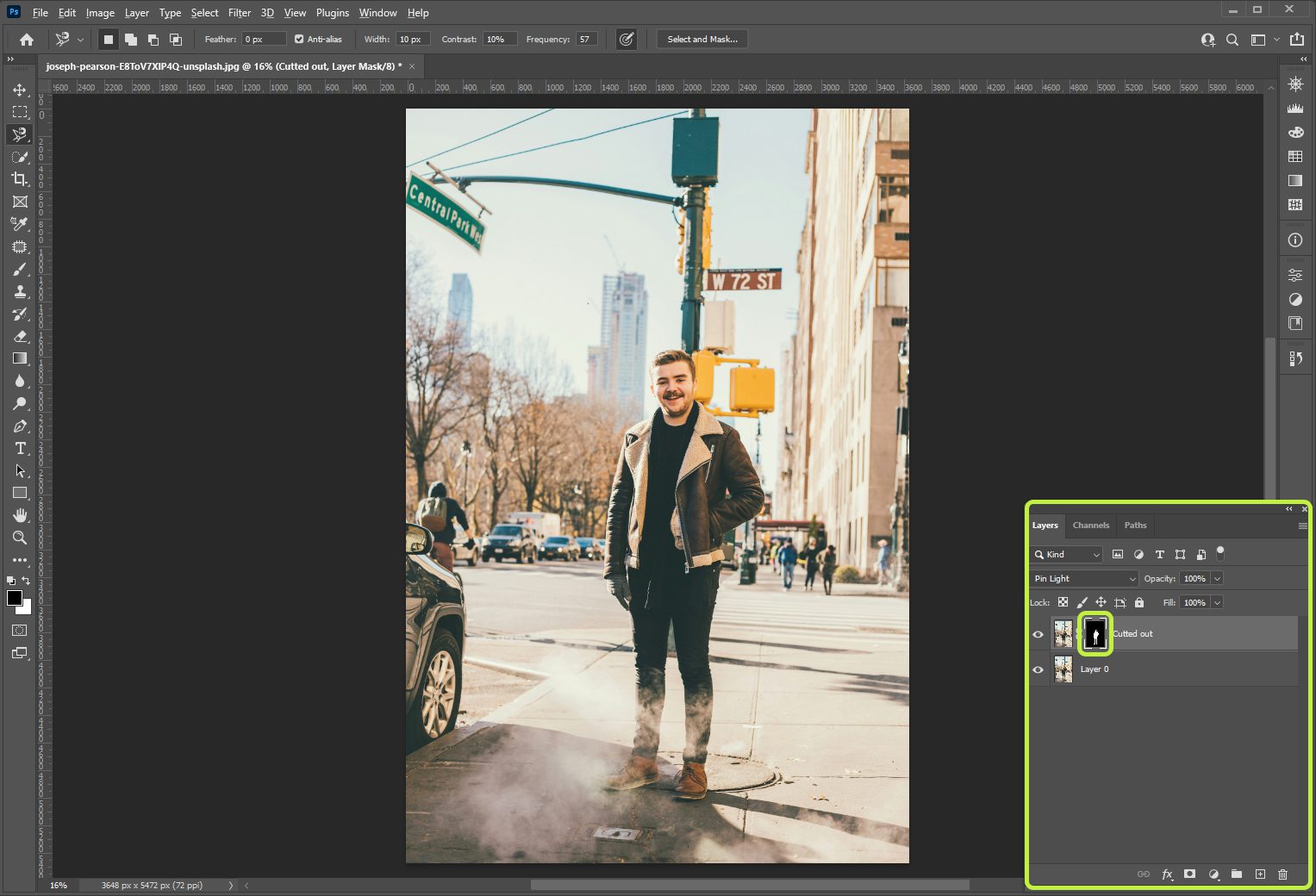This screenshot has width=1316, height=896.
Task: Choose Subtract from selection mode
Action: tap(153, 40)
